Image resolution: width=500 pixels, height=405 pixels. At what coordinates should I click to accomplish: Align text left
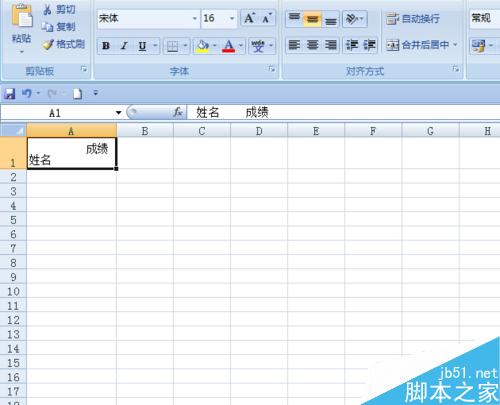pyautogui.click(x=294, y=45)
